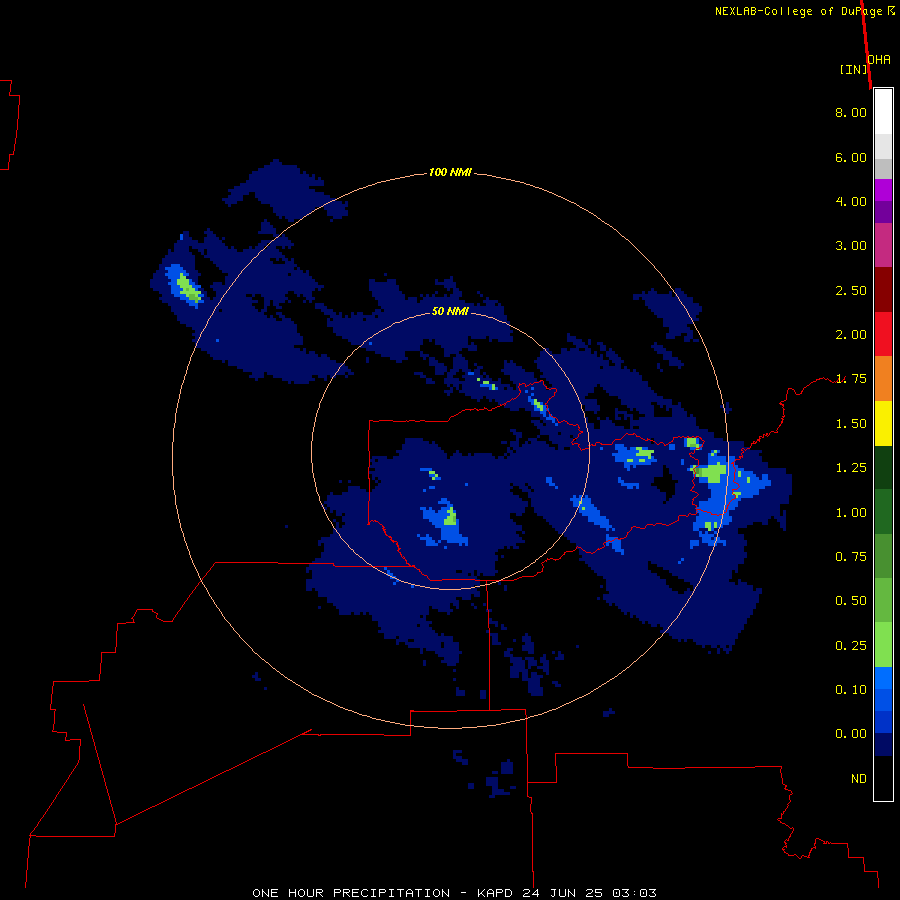Click the OHA product label
Viewport: 900px width, 900px height.
coord(879,60)
